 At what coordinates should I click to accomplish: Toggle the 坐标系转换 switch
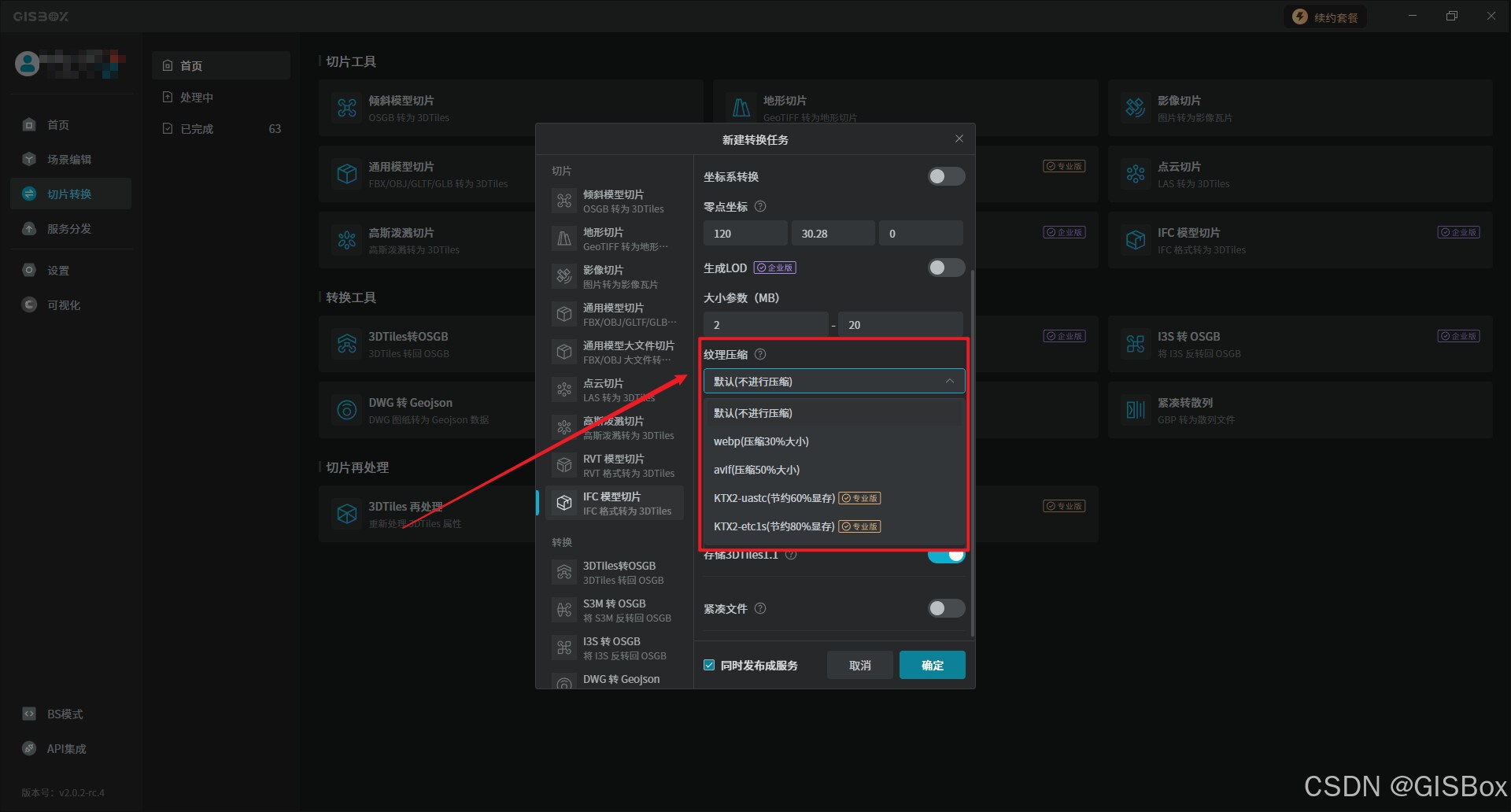(x=946, y=177)
